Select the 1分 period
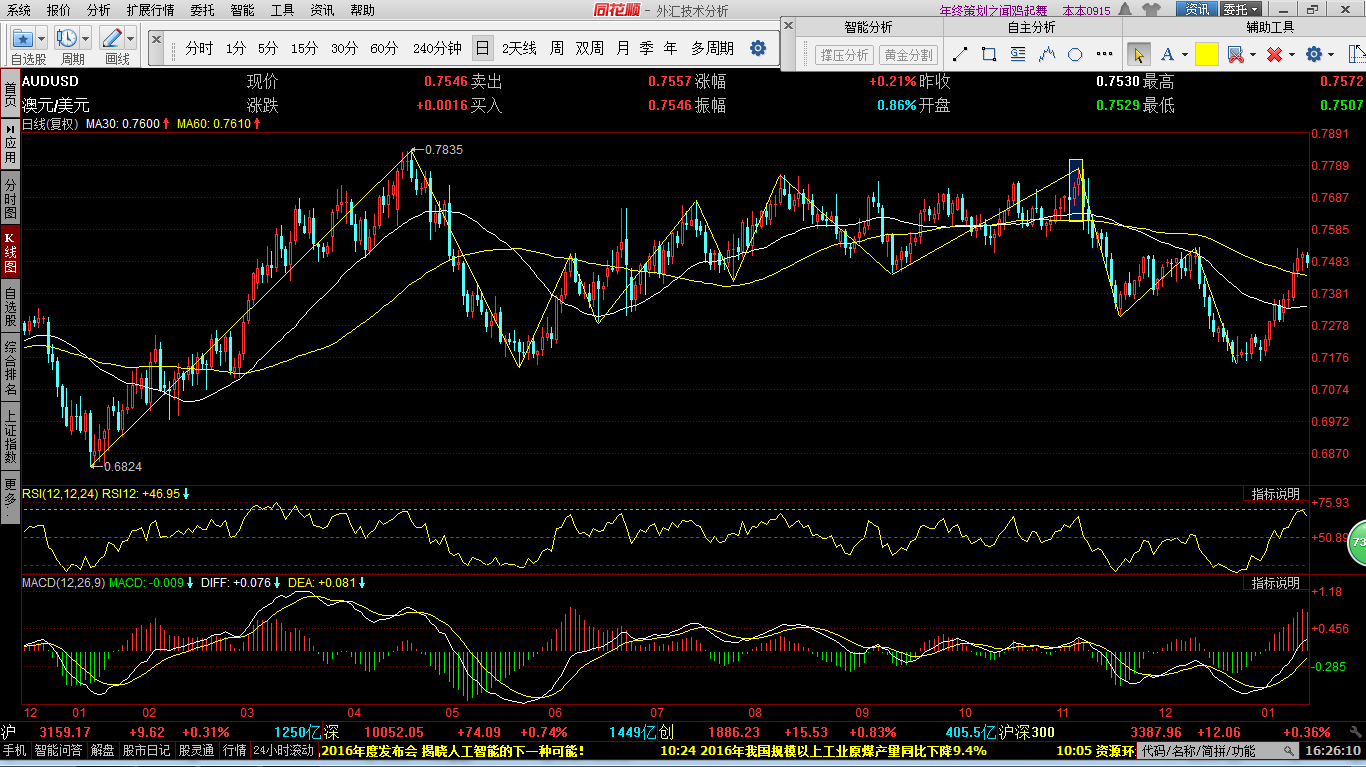Screen dimensions: 1366x767 (x=235, y=48)
